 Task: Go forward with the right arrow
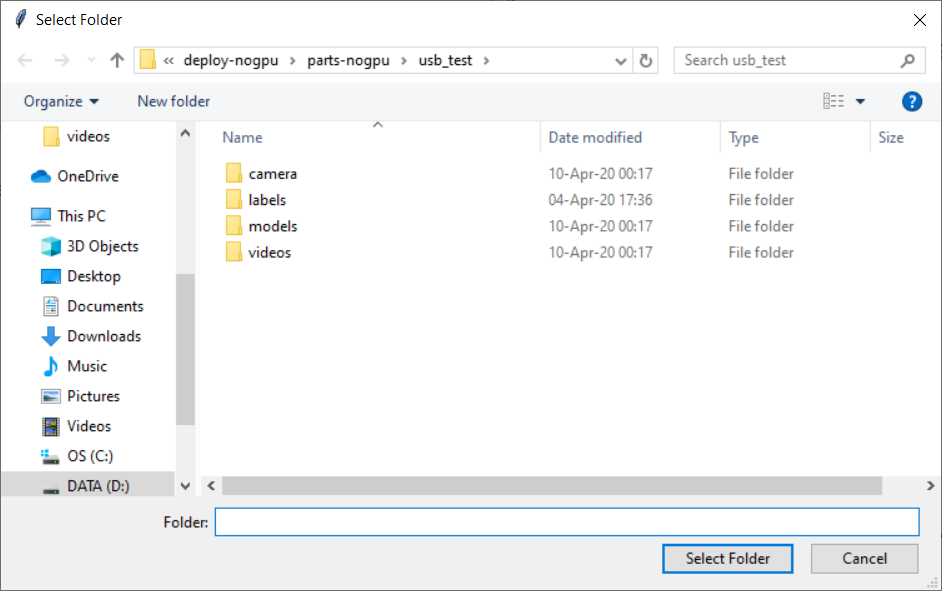point(61,60)
